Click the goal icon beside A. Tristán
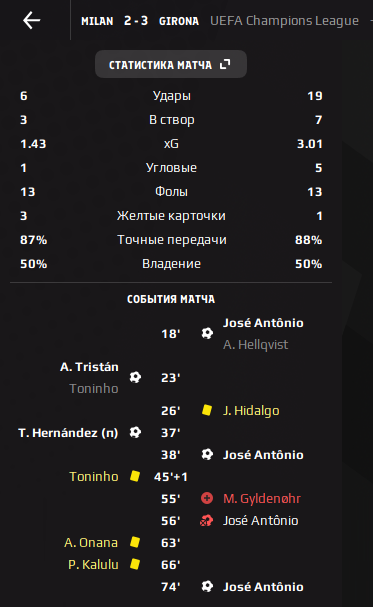Screen dimensions: 373x607 point(135,377)
